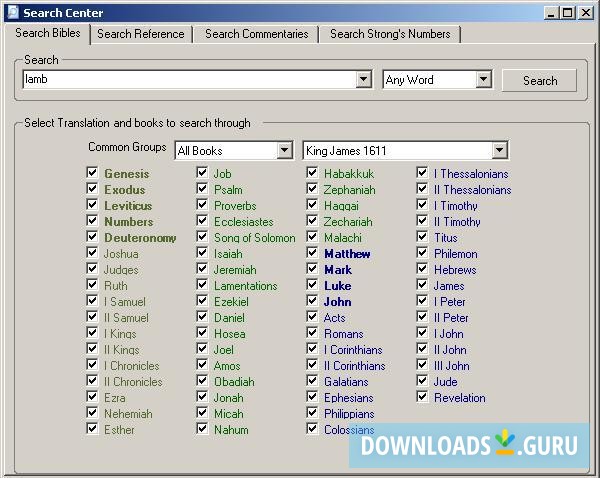Toggle the Malachi checkbox
600x478 pixels.
click(x=312, y=237)
